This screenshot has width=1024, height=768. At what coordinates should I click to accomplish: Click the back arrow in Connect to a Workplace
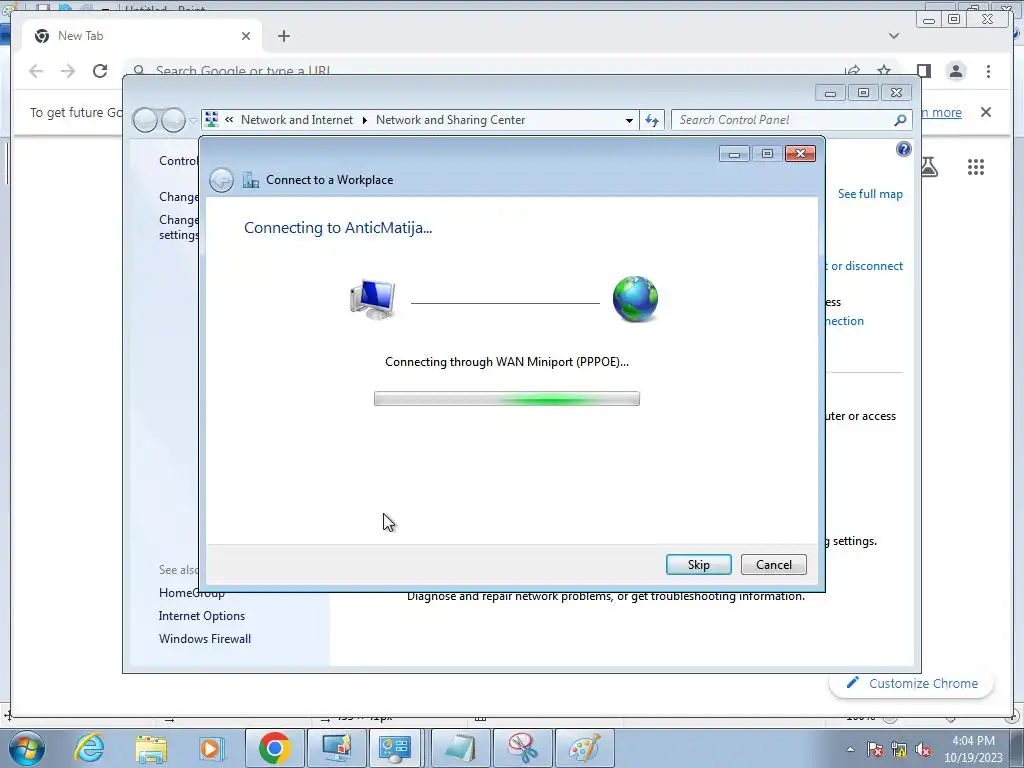point(221,180)
